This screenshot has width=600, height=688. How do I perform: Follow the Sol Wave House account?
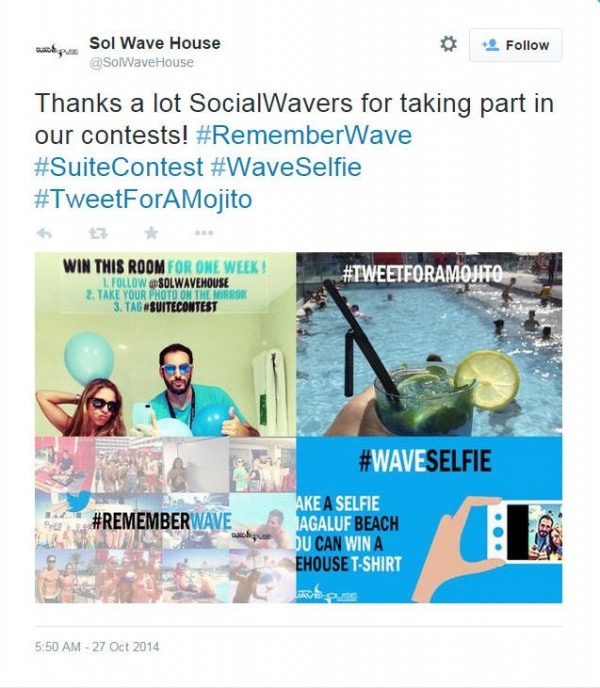tap(515, 45)
